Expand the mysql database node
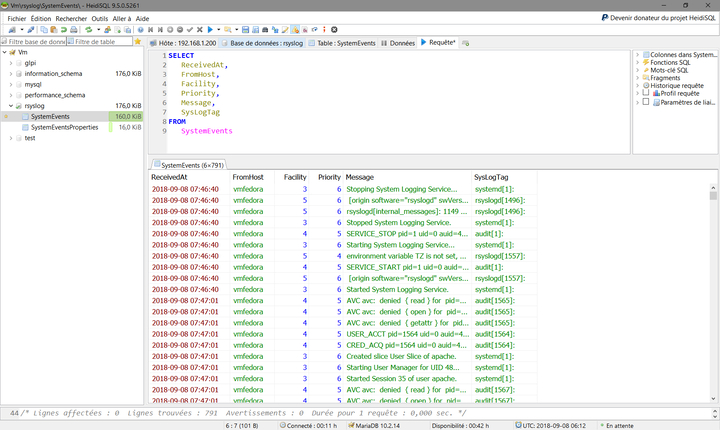Screen dimensions: 720x430 coord(11,85)
